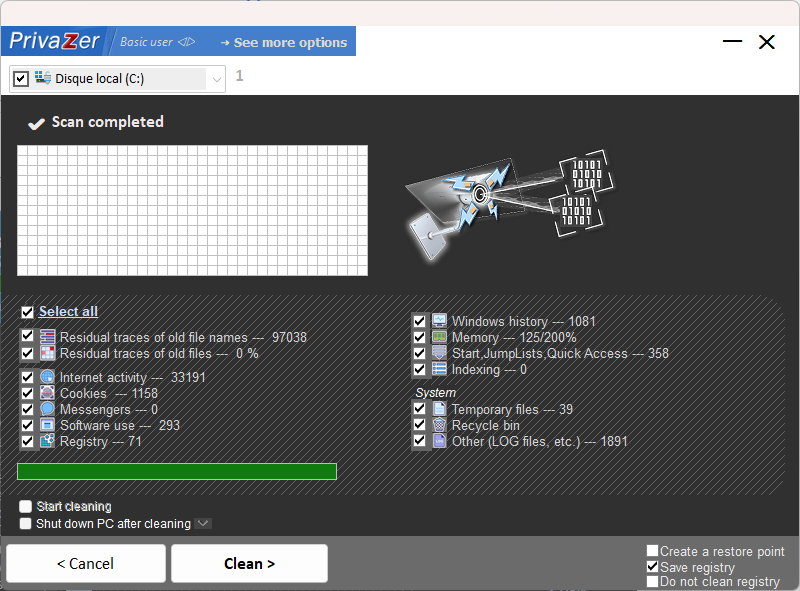This screenshot has height=591, width=800.
Task: Close the PrivaZer window
Action: pyautogui.click(x=767, y=42)
